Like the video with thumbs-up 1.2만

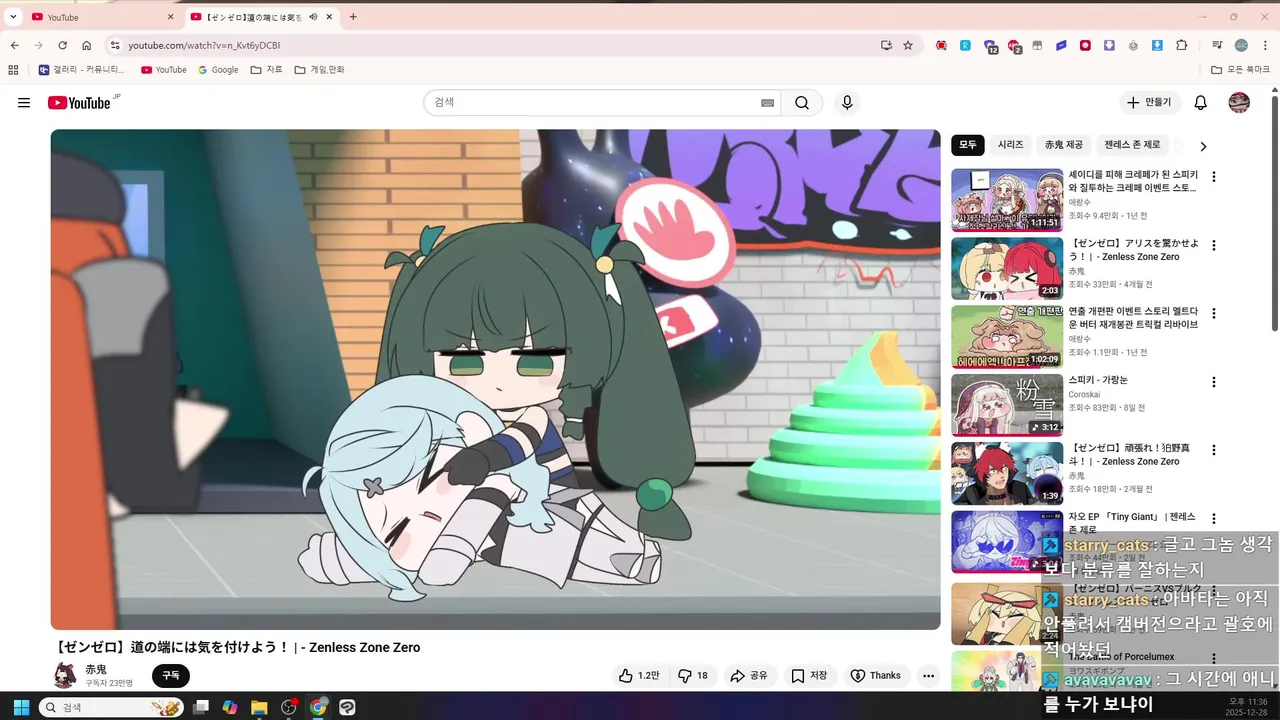638,676
